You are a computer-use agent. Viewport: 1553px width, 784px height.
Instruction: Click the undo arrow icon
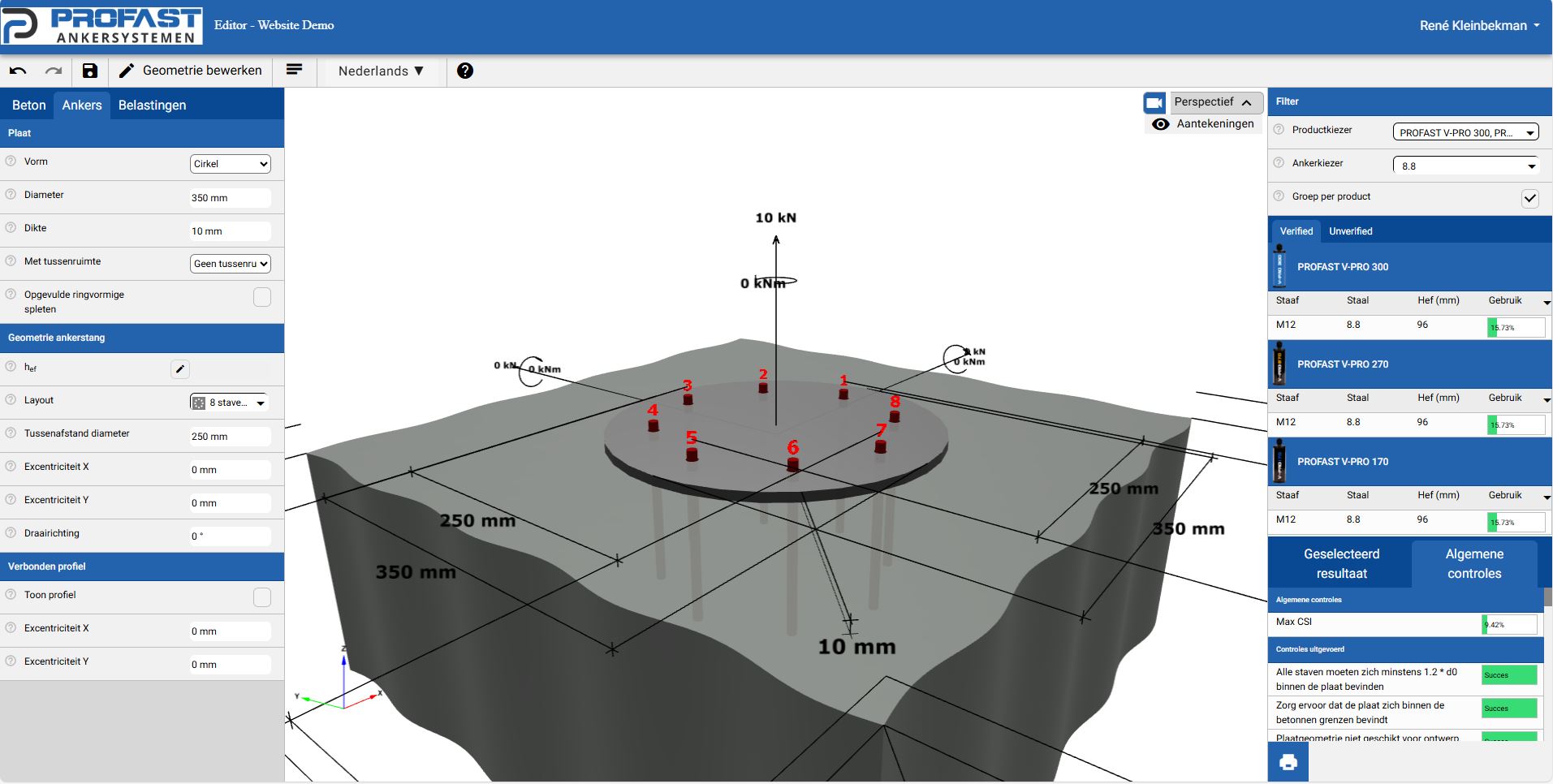(18, 71)
